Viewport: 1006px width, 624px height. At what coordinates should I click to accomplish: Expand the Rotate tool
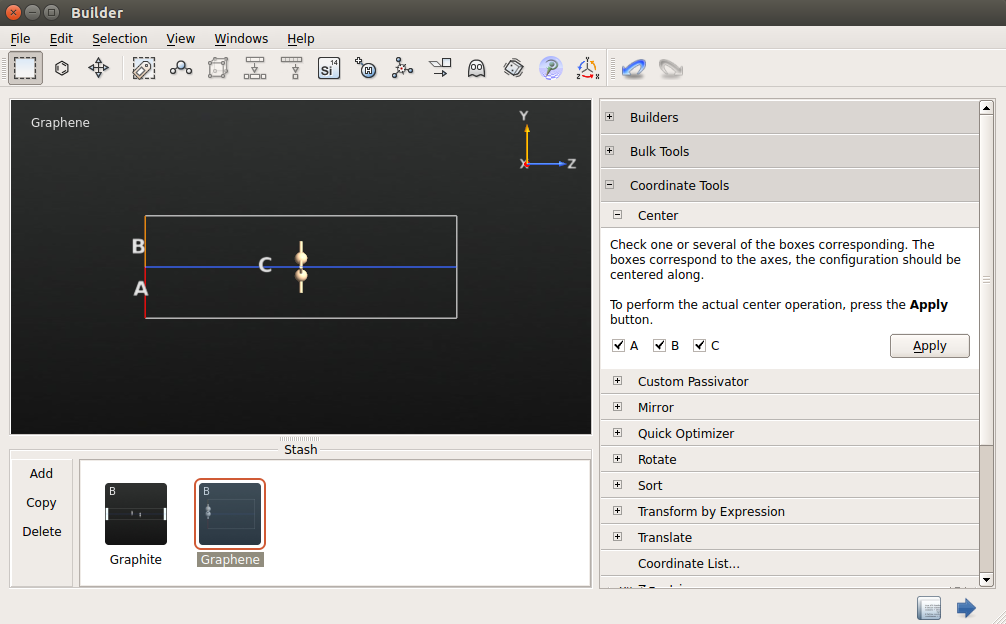pos(617,459)
